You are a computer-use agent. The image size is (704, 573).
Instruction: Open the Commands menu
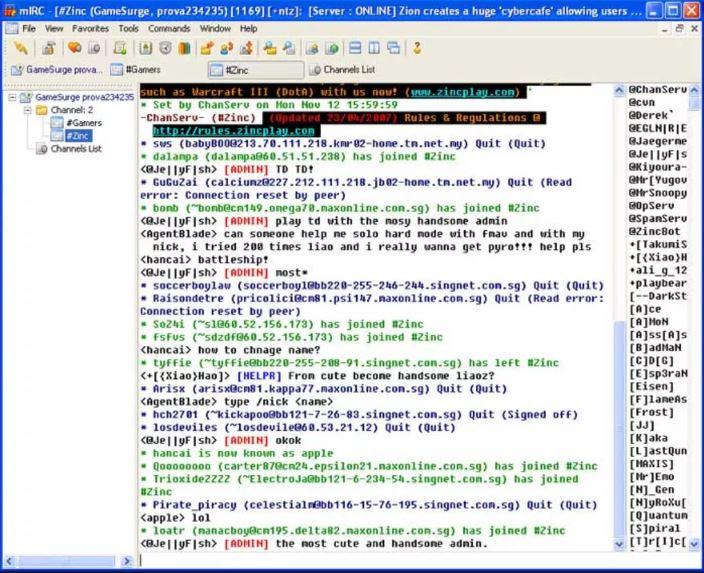click(x=169, y=29)
